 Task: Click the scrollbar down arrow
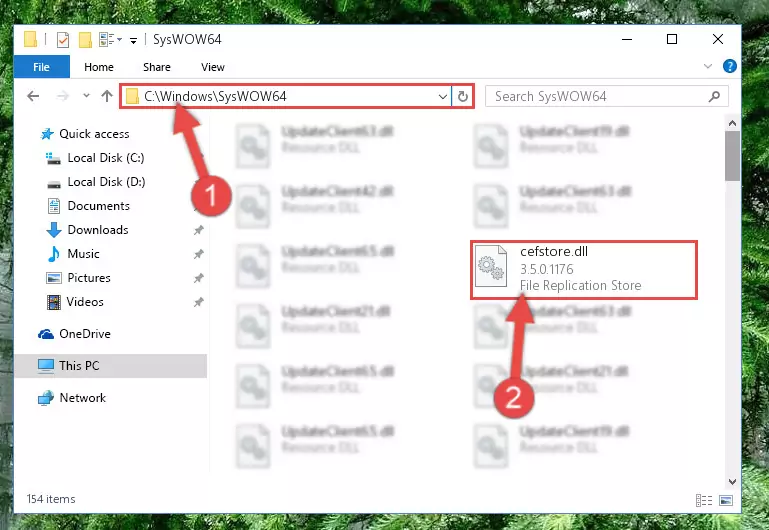point(732,482)
